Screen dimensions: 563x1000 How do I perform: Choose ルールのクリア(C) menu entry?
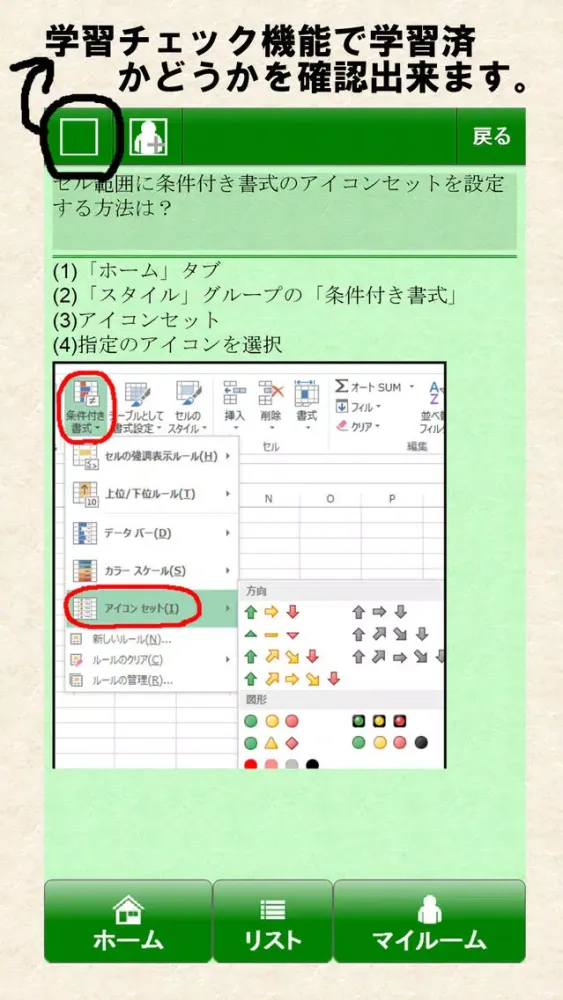pyautogui.click(x=152, y=659)
